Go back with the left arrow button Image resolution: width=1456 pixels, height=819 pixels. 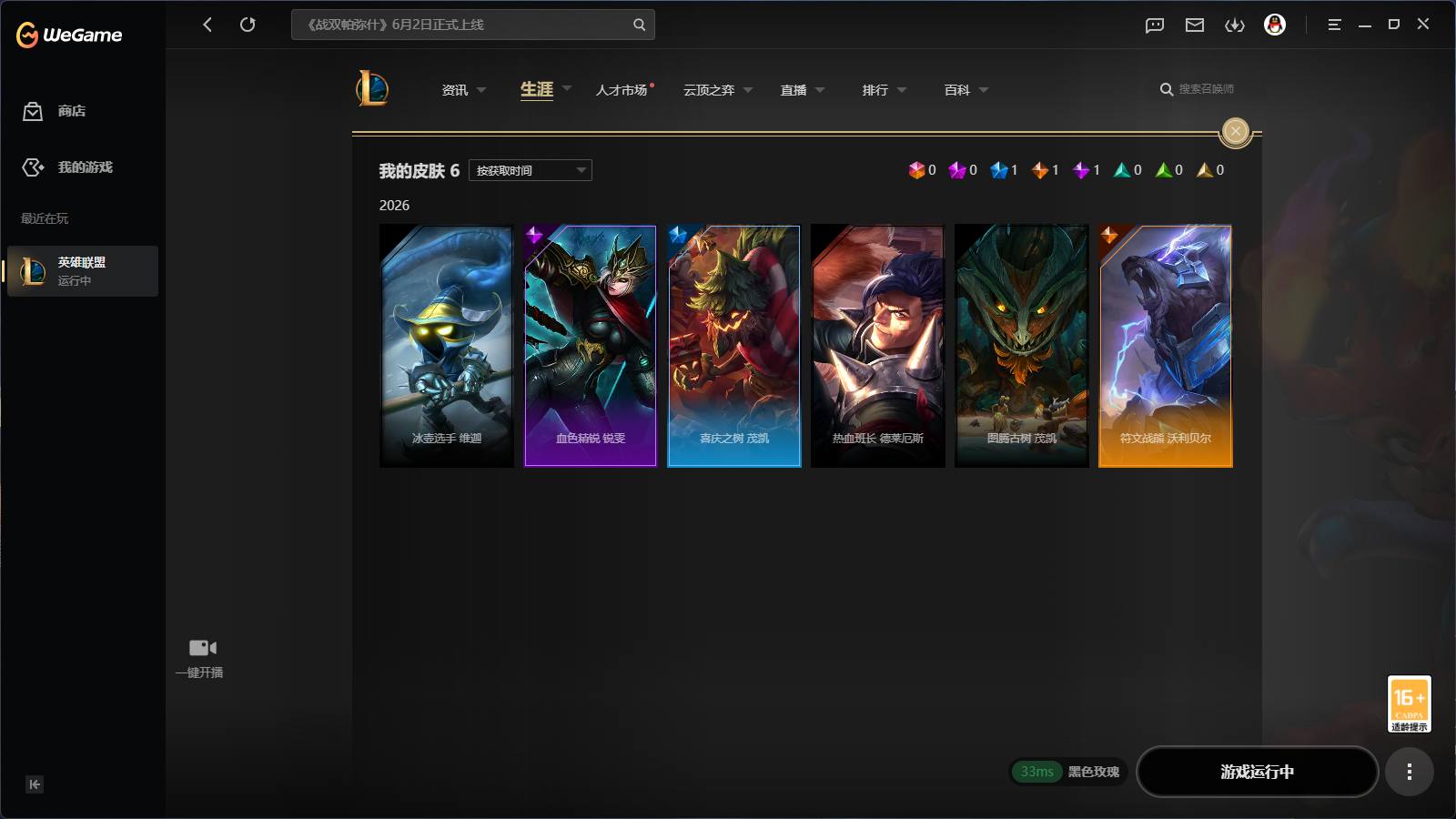207,25
